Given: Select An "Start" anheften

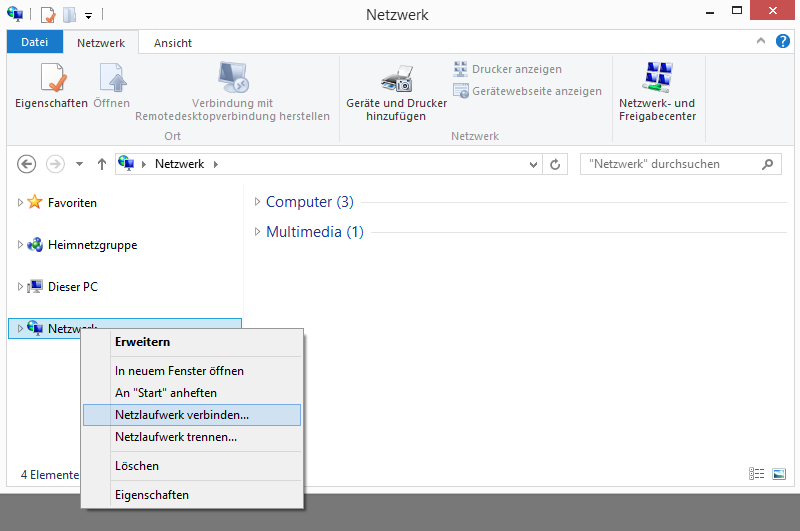Looking at the screenshot, I should coord(192,393).
